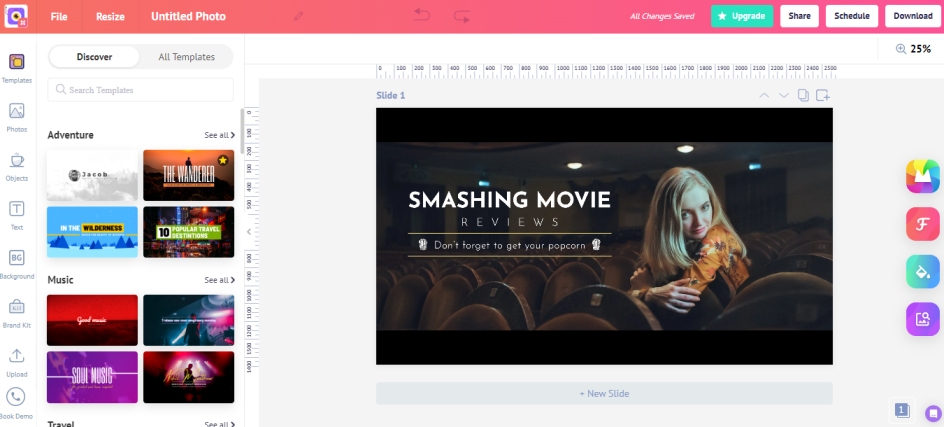Click the templates panel scrollbar
Screen dimensions: 944x427
[x=242, y=131]
